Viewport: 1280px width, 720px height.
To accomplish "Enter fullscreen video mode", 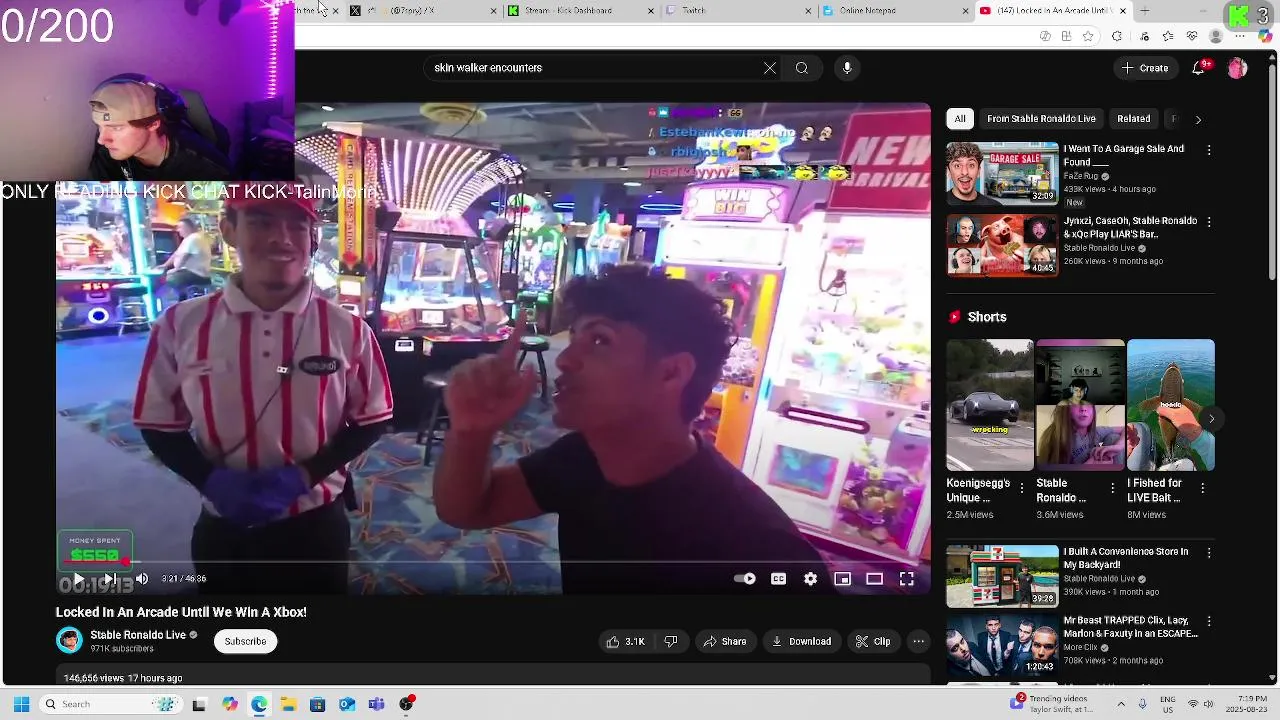I will click(x=906, y=579).
